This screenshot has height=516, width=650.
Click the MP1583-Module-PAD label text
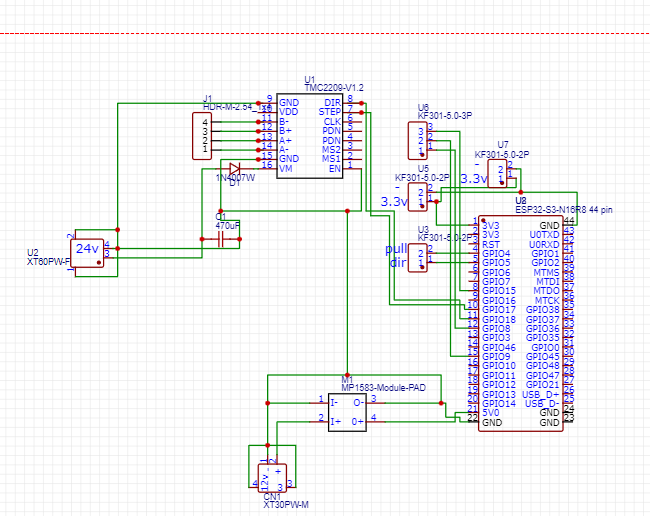(x=383, y=388)
